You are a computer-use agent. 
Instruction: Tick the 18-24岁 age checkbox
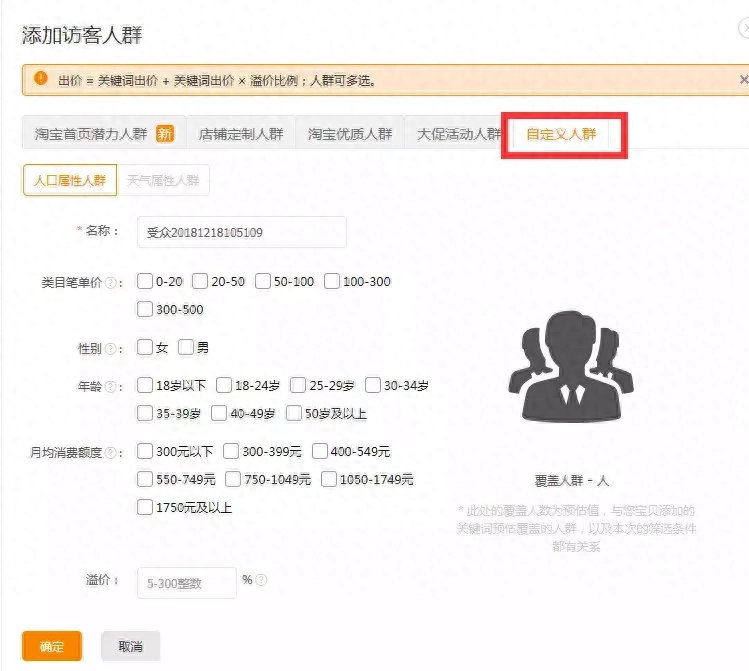pos(224,384)
